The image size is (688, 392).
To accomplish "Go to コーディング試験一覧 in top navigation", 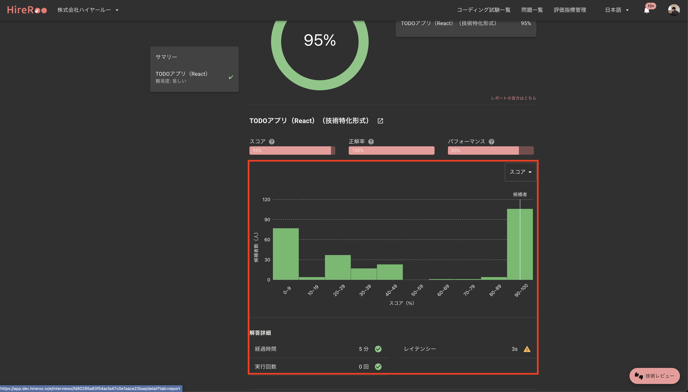I will click(484, 10).
